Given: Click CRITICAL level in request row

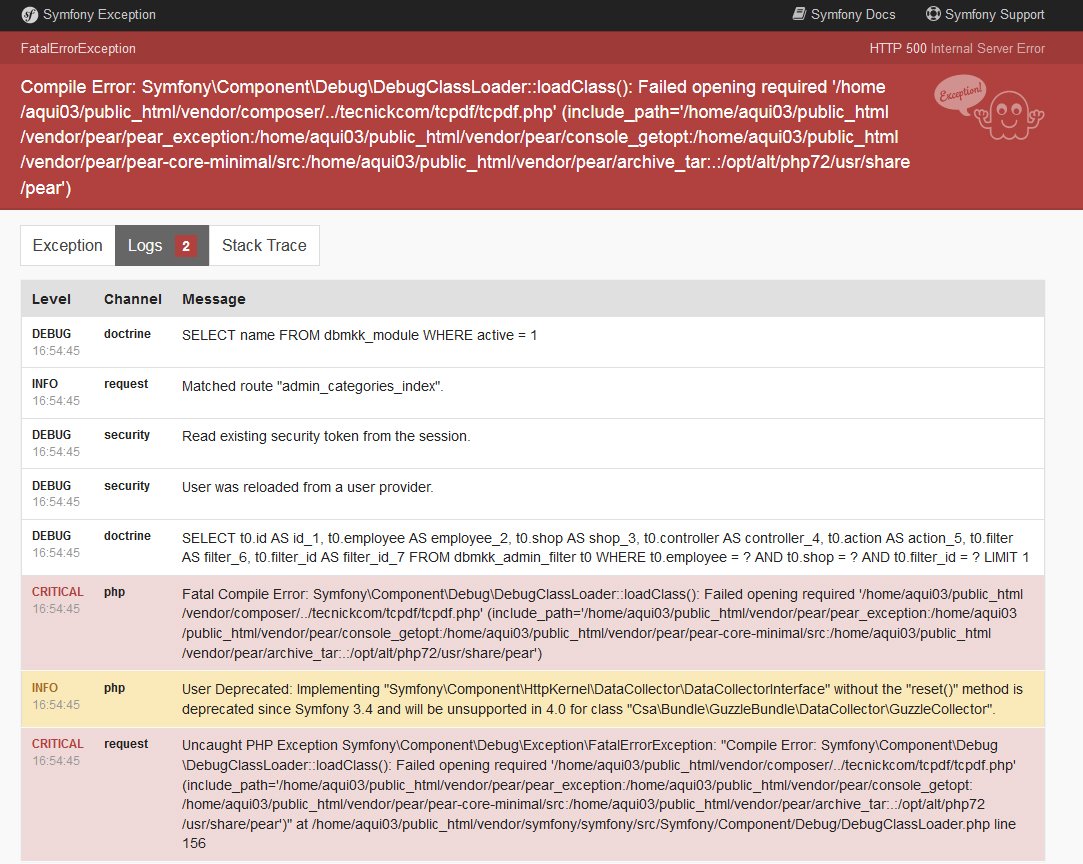Looking at the screenshot, I should (57, 744).
